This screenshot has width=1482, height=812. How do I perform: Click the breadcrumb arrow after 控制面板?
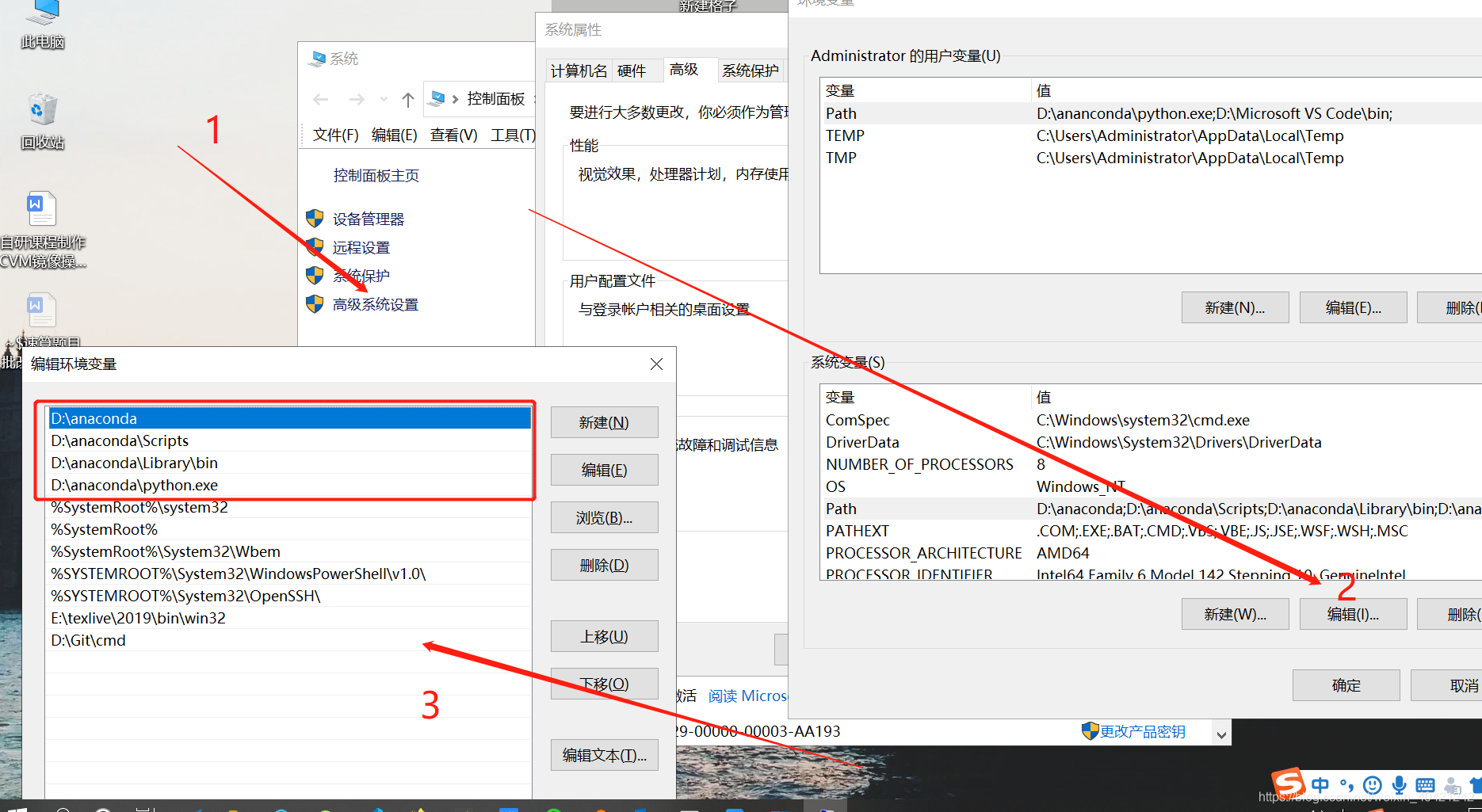pyautogui.click(x=535, y=99)
